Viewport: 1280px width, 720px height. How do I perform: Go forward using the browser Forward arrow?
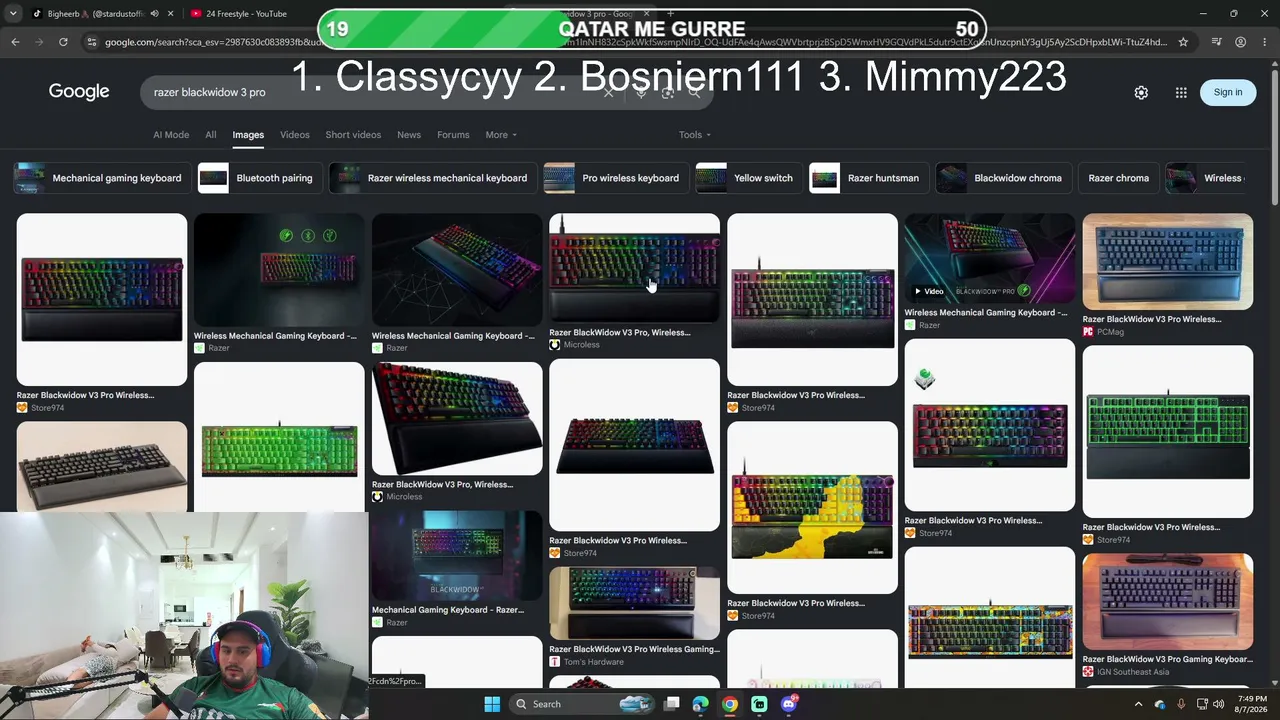point(39,42)
